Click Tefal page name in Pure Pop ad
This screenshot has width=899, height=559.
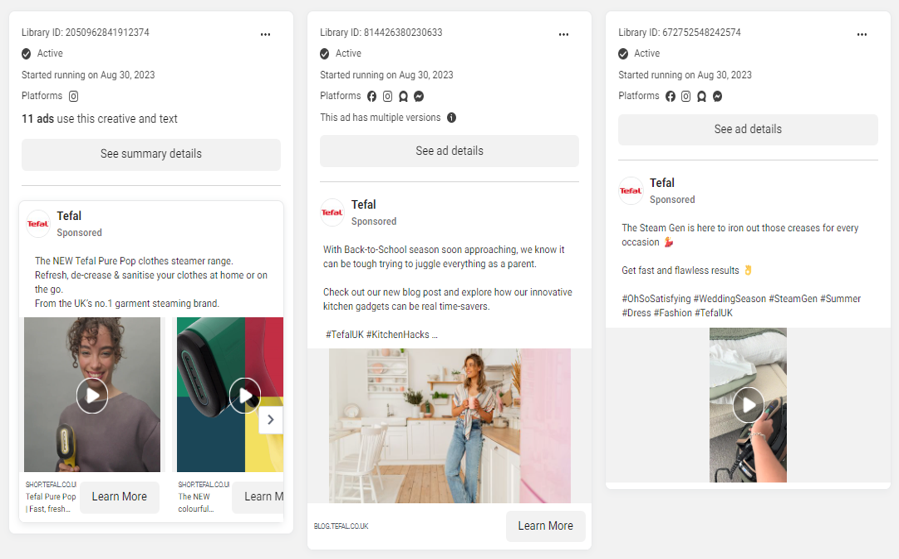[x=69, y=216]
